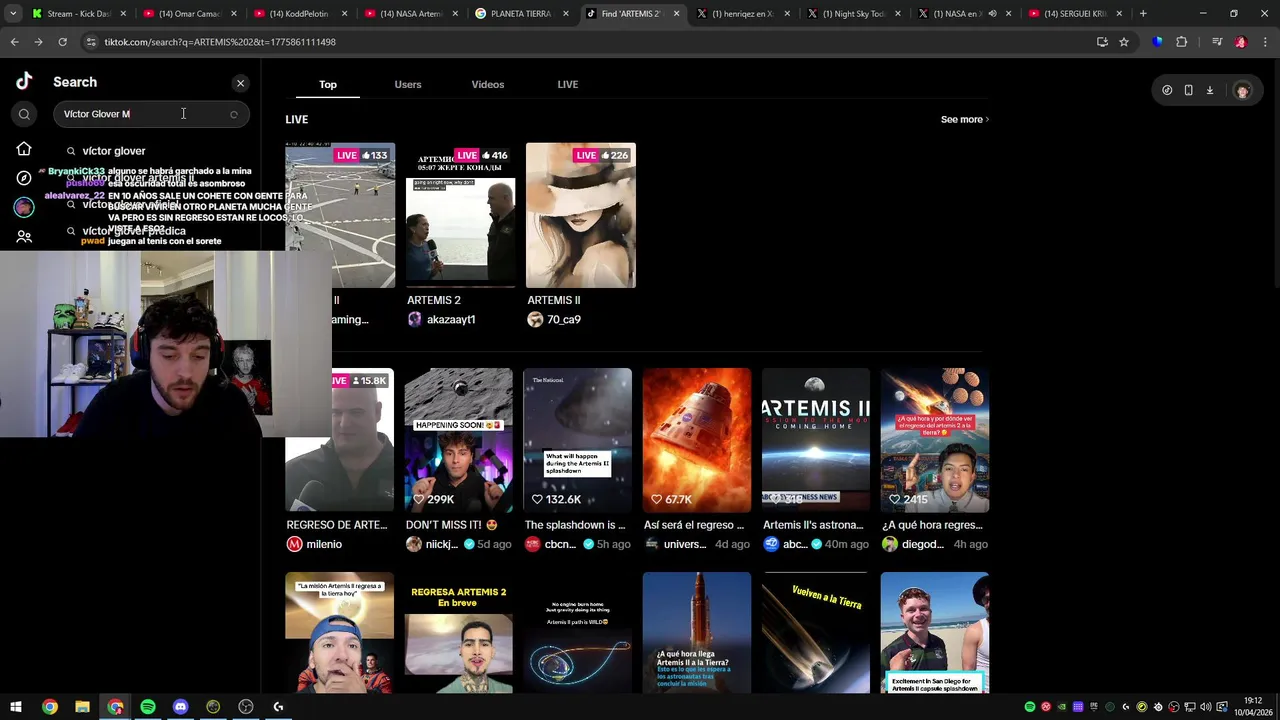The height and width of the screenshot is (720, 1280).
Task: Select the sidebar magnifier search icon
Action: [x=24, y=114]
